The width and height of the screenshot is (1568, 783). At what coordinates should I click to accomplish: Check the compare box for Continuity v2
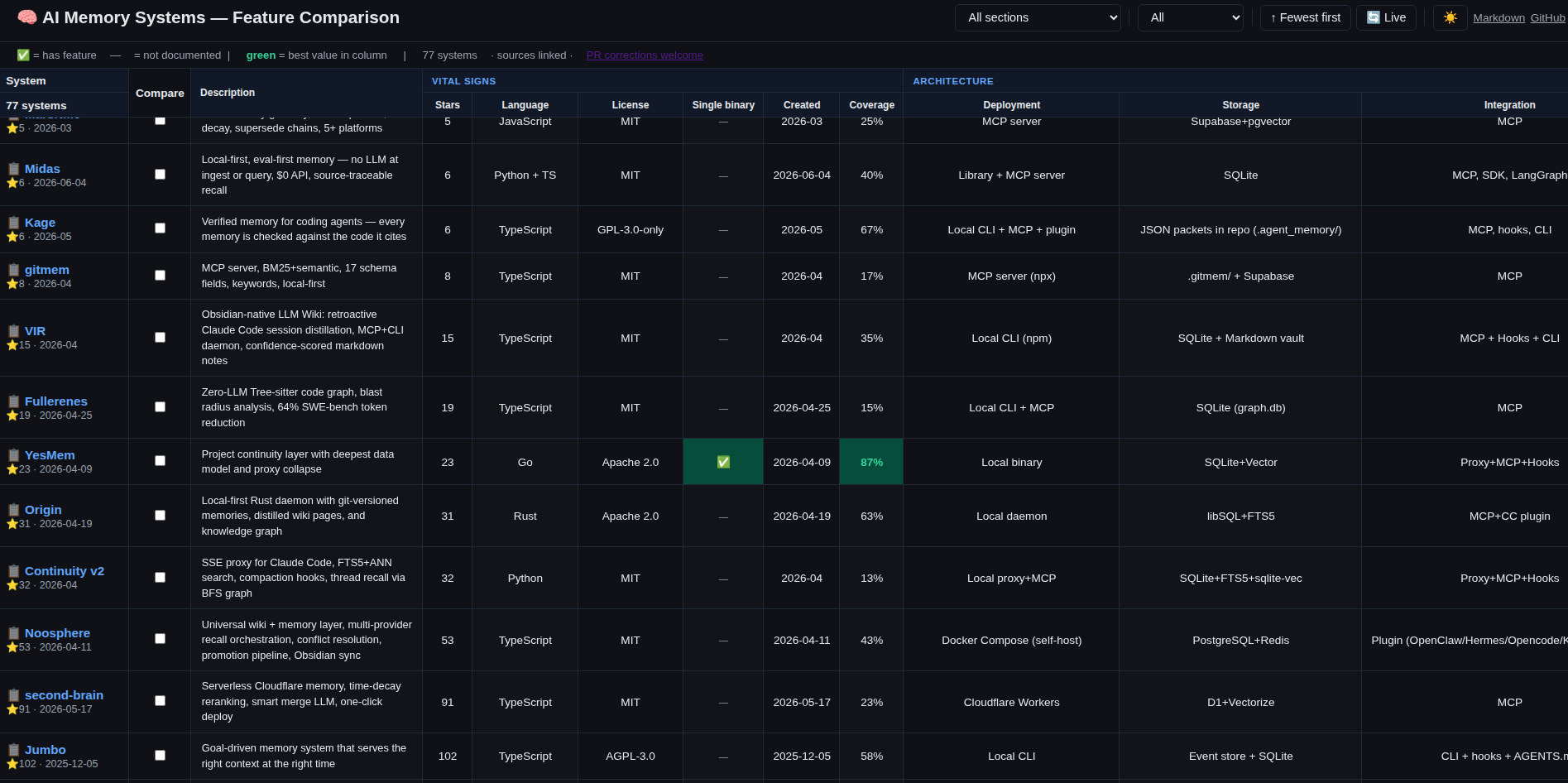(x=160, y=578)
